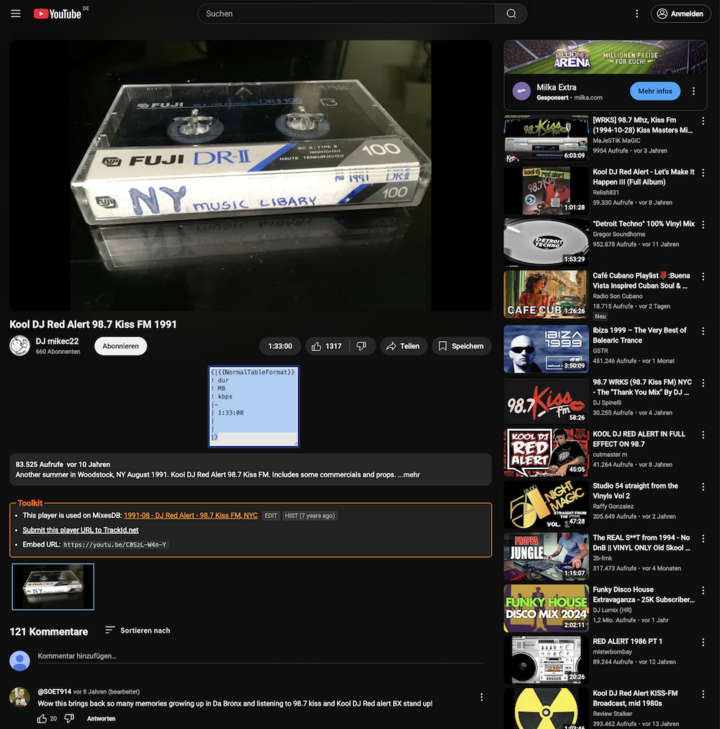The width and height of the screenshot is (720, 729).
Task: Open options for Café Cubano Playlist video
Action: click(x=703, y=276)
